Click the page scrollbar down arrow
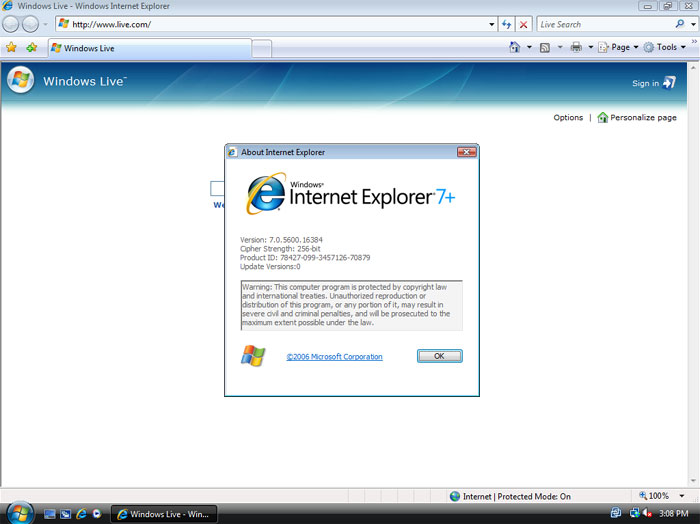The height and width of the screenshot is (524, 700). (693, 481)
